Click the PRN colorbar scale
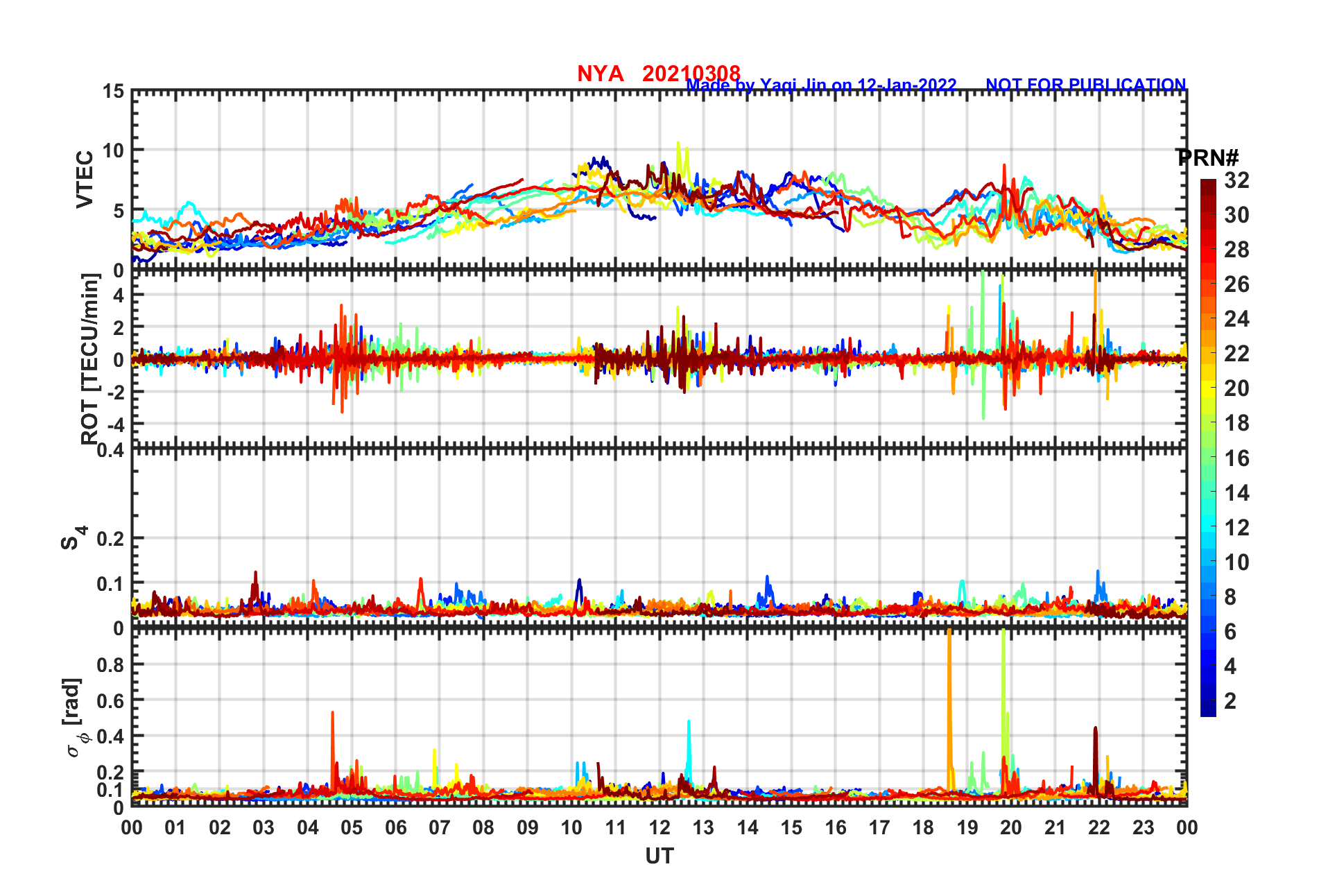The width and height of the screenshot is (1319, 896). click(x=1208, y=448)
